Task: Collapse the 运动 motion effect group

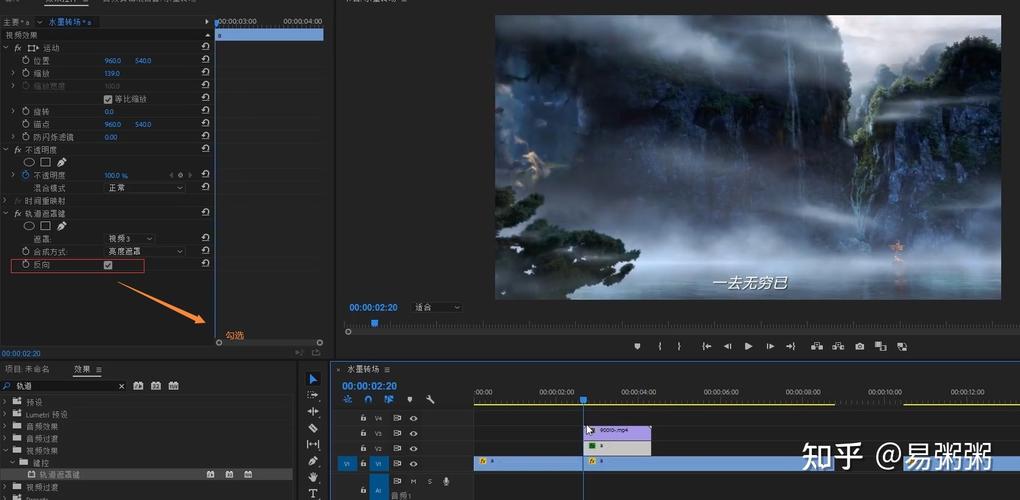Action: coord(6,48)
